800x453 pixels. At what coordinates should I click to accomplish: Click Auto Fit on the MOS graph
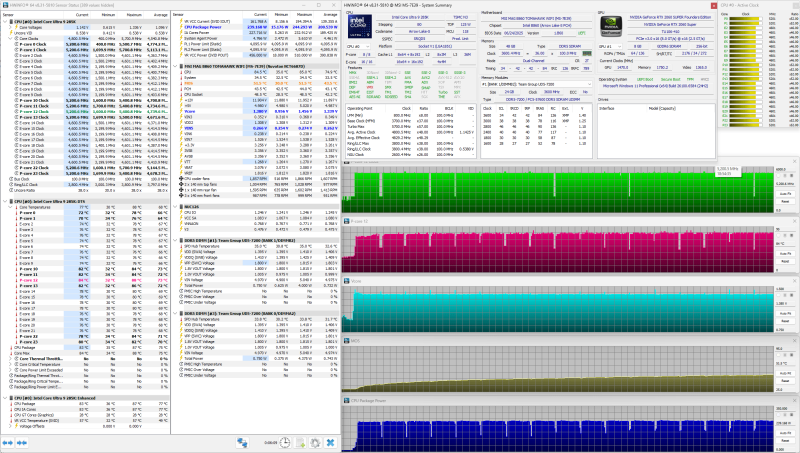pos(785,373)
